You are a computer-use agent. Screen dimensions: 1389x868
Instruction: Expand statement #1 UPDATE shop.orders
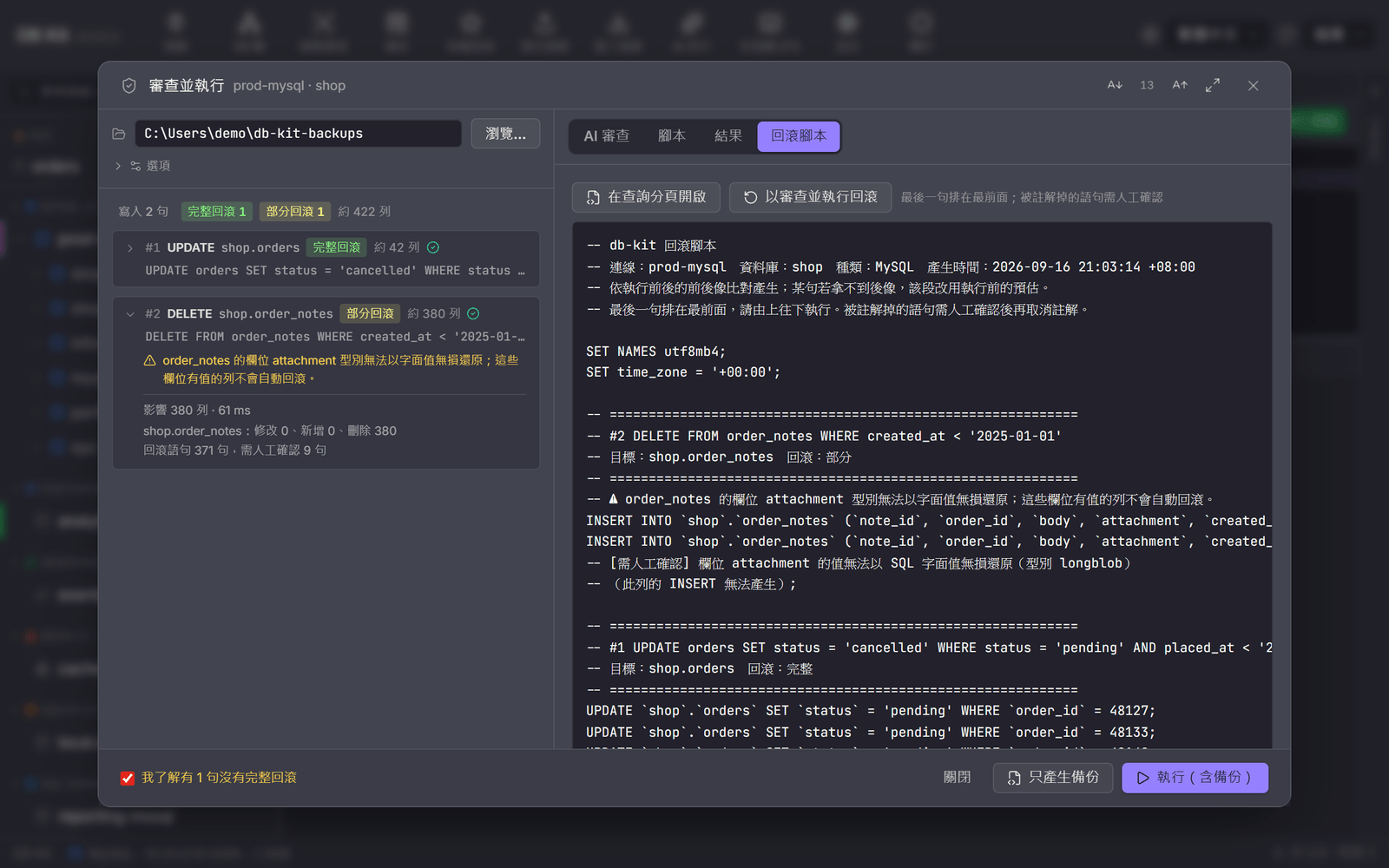pos(130,248)
